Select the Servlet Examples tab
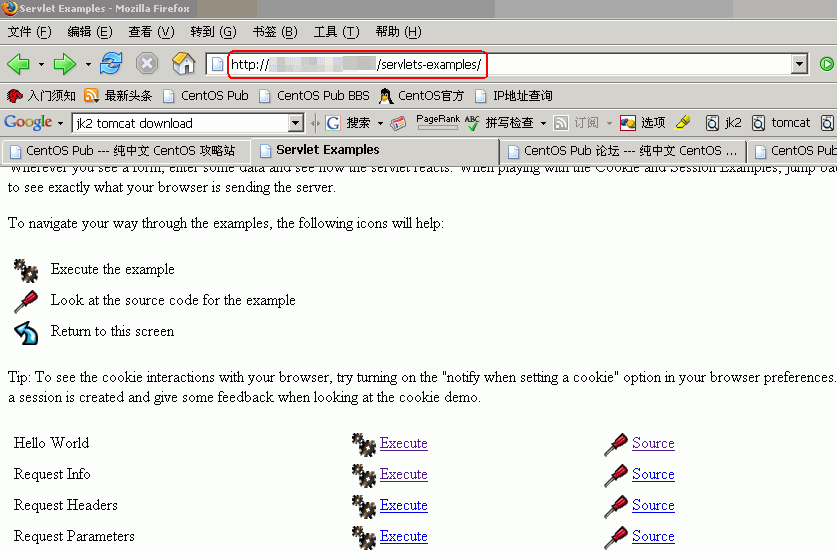 [375, 150]
